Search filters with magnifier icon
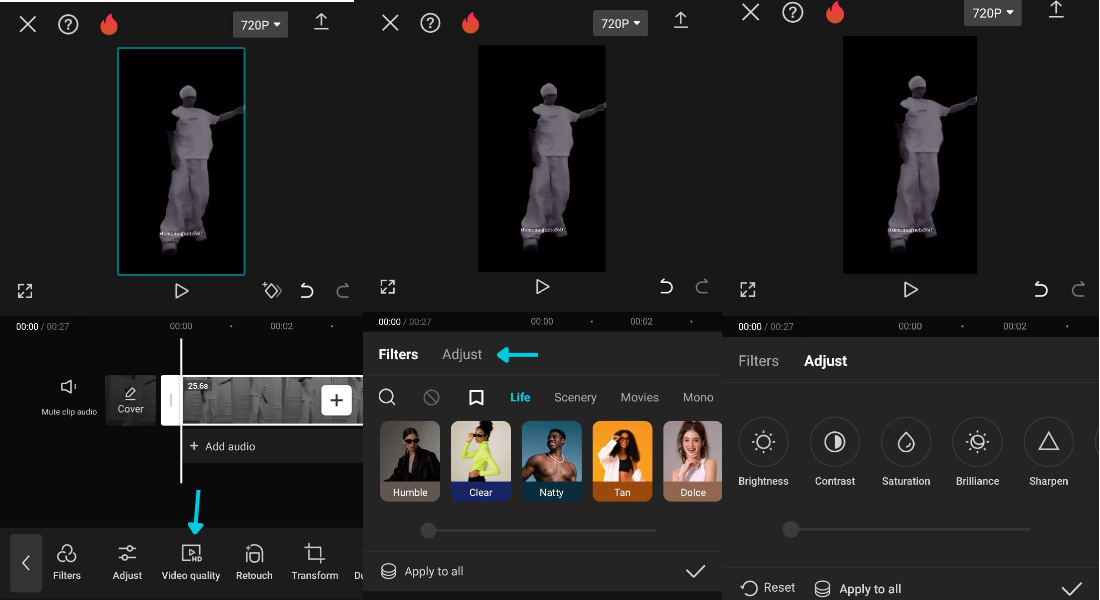 [387, 397]
